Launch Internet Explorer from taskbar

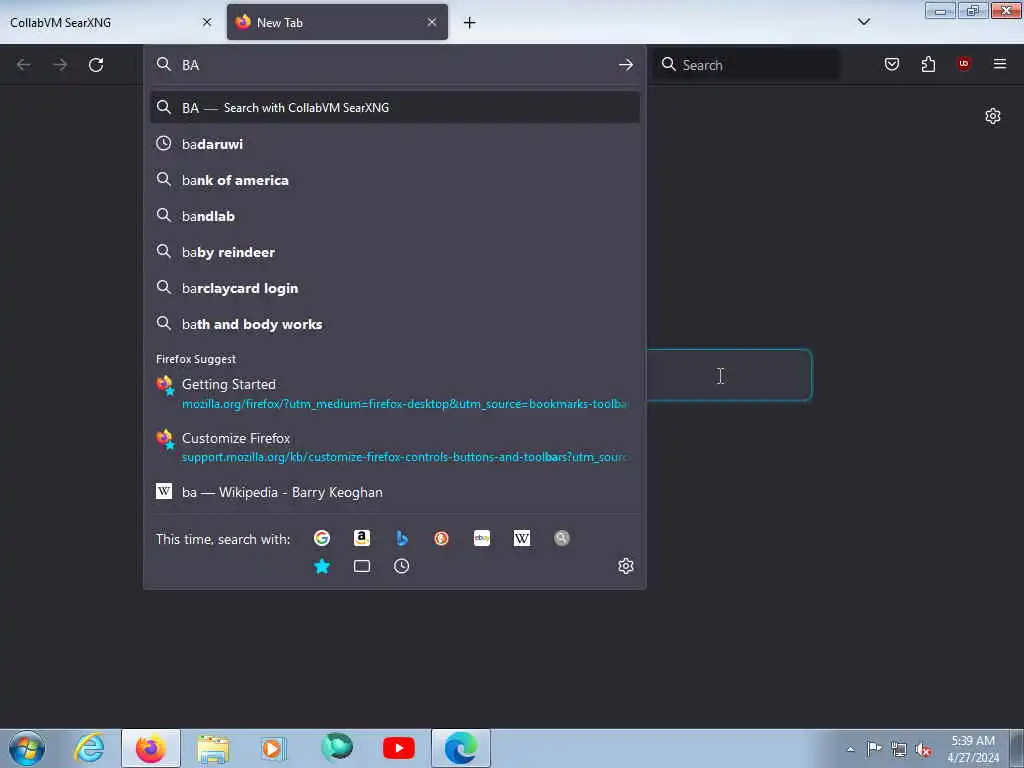[x=89, y=748]
